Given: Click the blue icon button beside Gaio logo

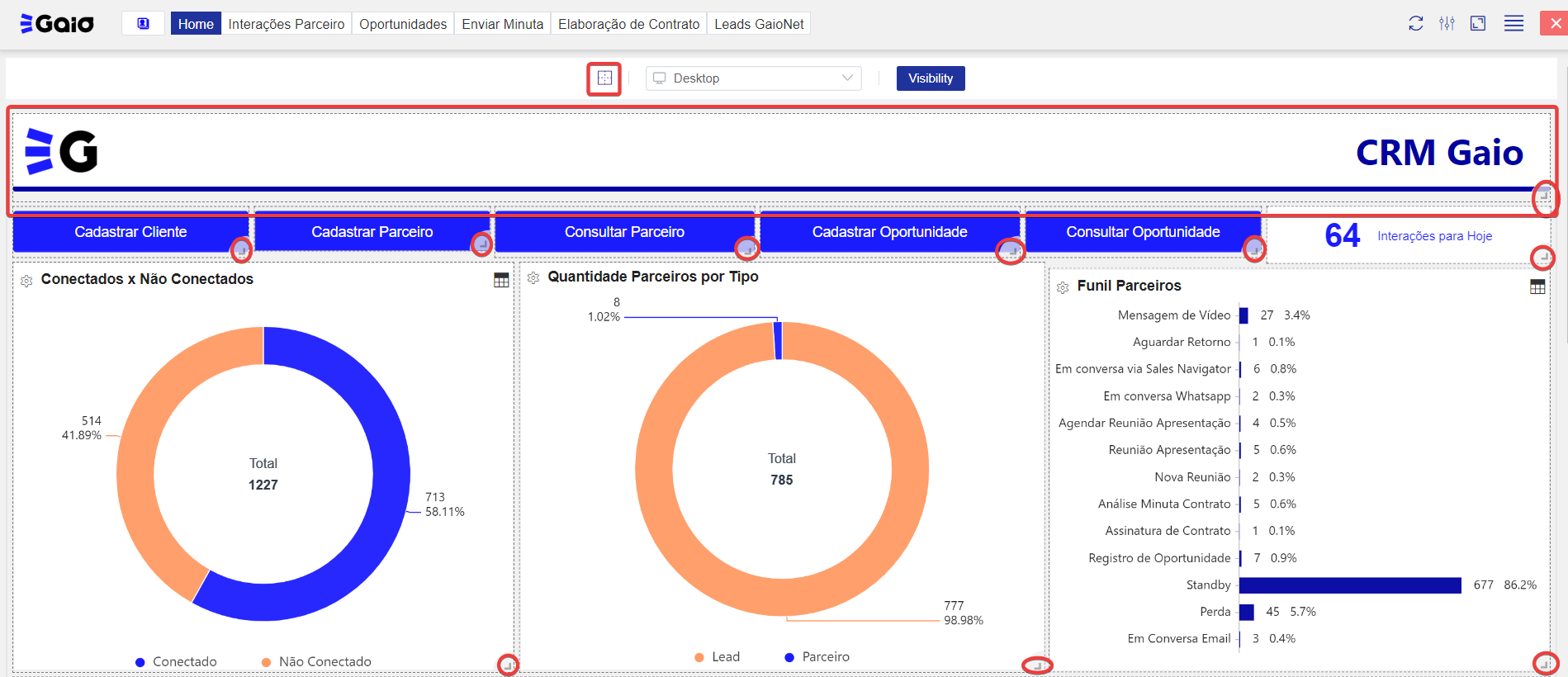Looking at the screenshot, I should pyautogui.click(x=143, y=23).
